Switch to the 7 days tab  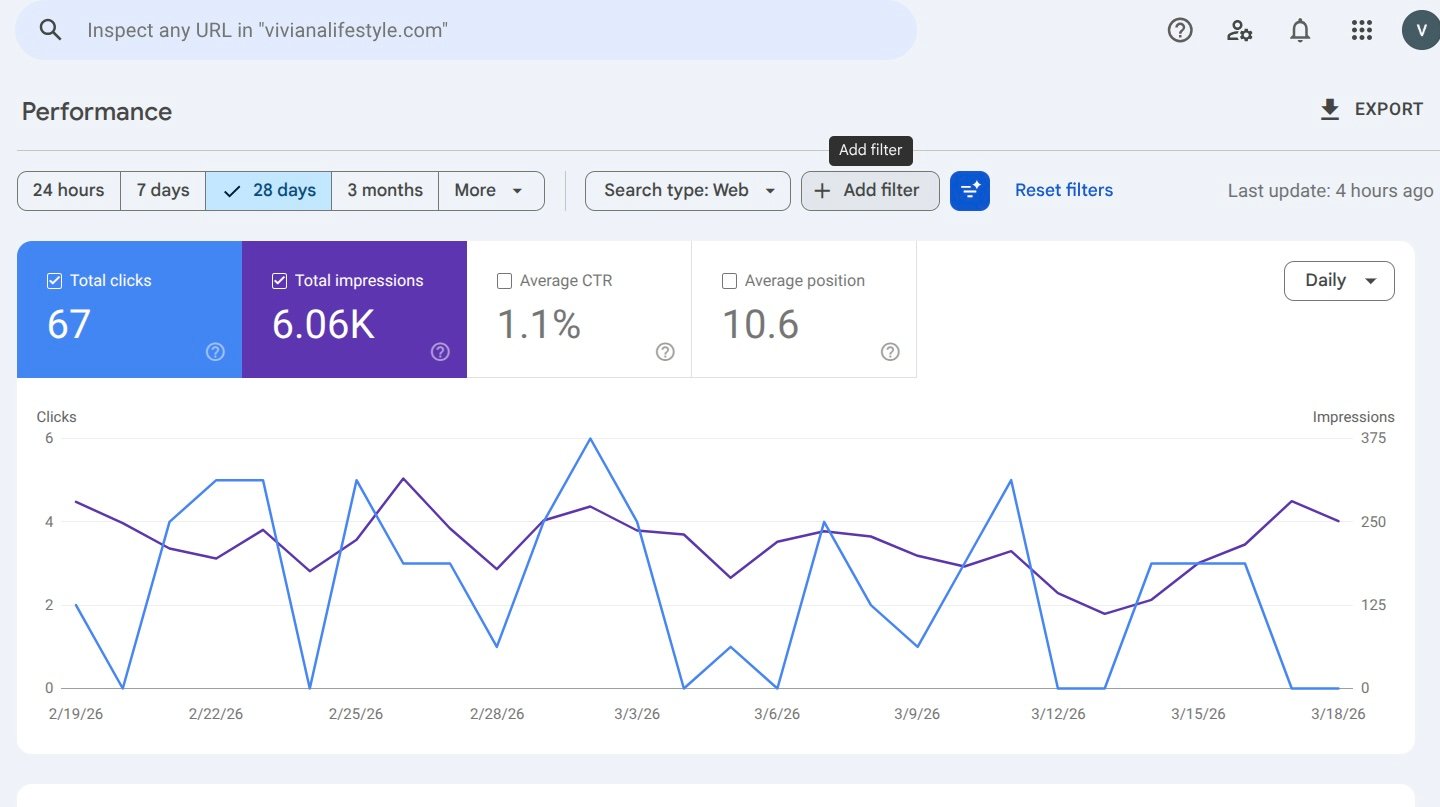click(162, 190)
